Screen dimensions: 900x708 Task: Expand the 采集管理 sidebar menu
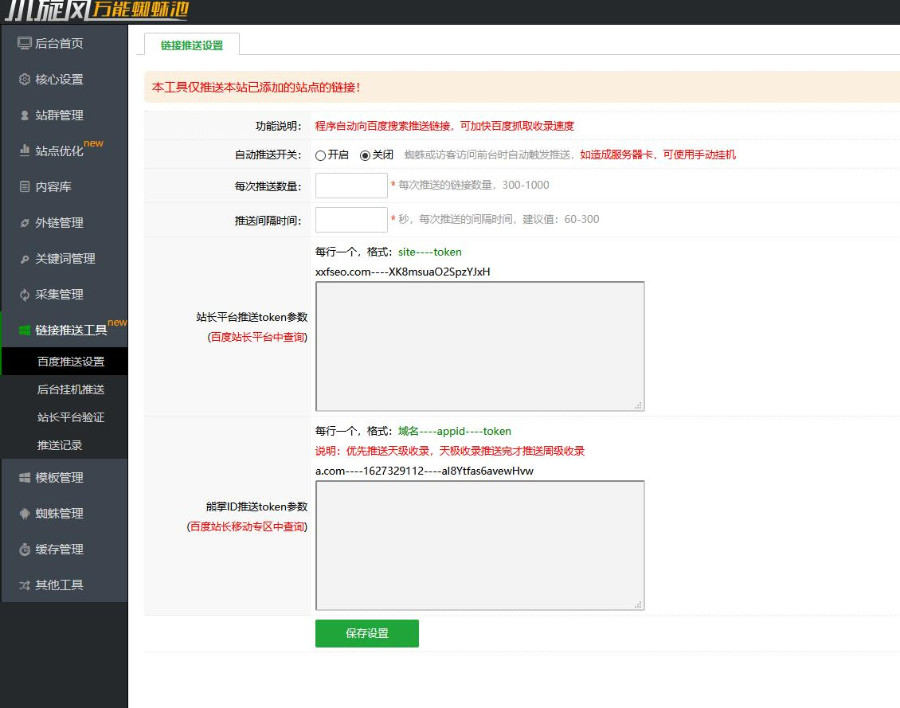(x=59, y=295)
